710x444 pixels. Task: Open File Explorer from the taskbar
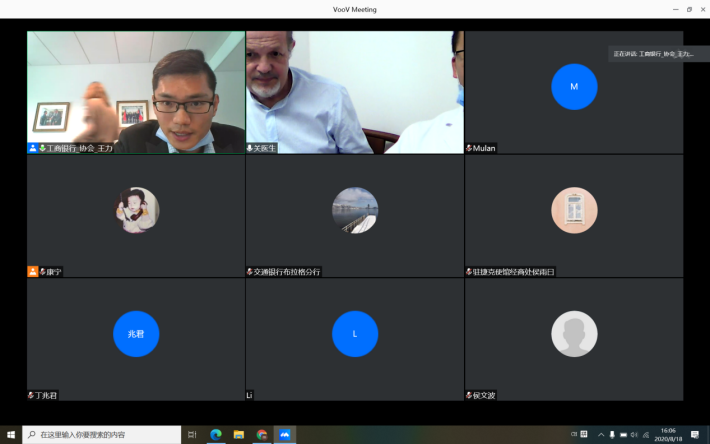click(239, 435)
